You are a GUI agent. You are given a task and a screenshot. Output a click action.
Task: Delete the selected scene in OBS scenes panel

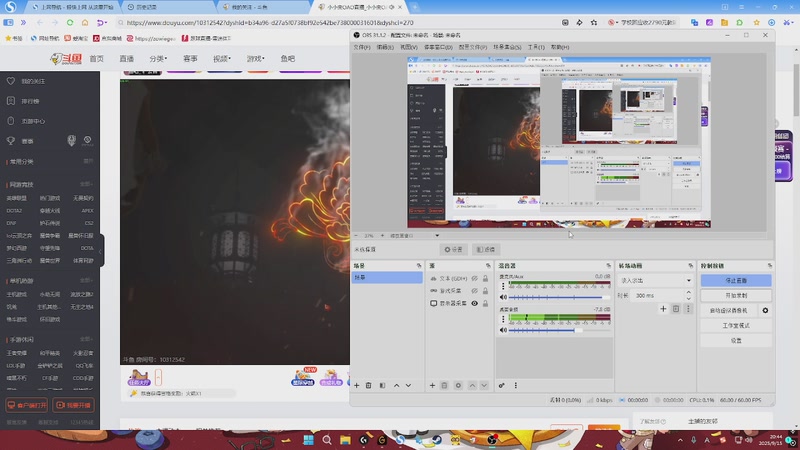tap(368, 386)
